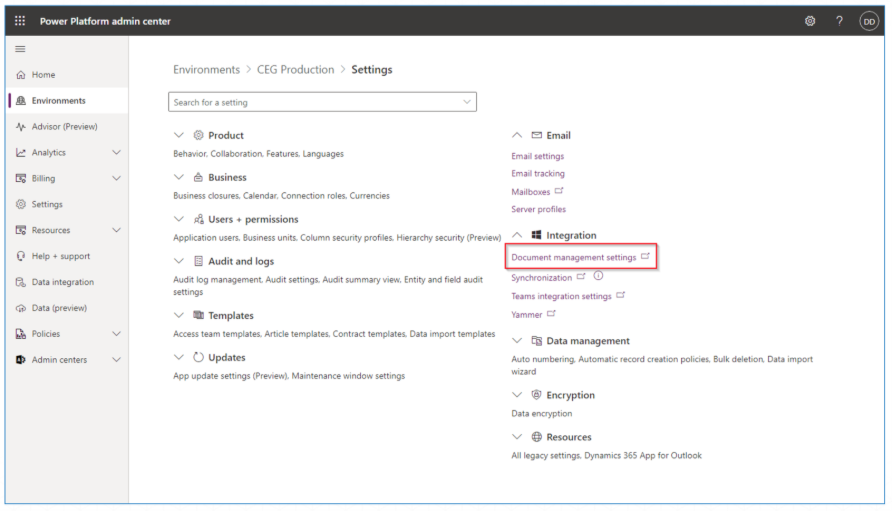The image size is (892, 511).
Task: Open Teams integration settings link
Action: click(x=561, y=296)
